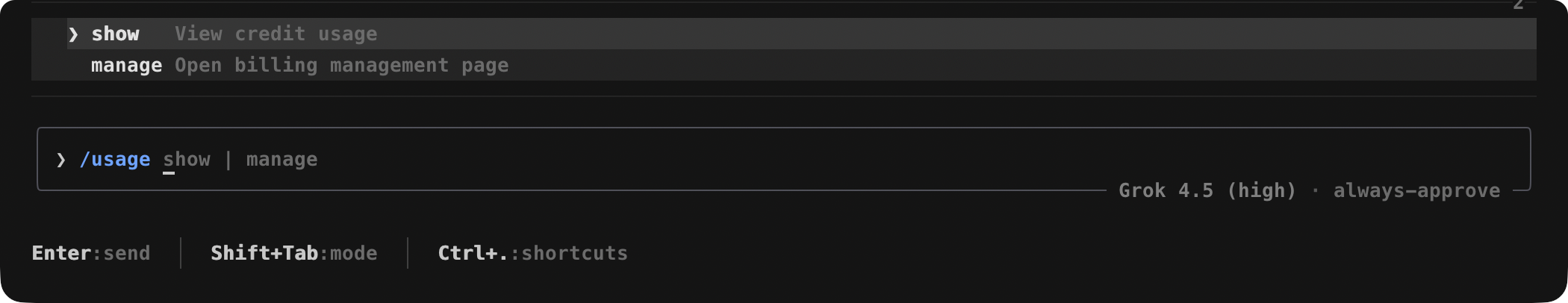The image size is (1568, 303).
Task: Open shortcuts via the Ctrl+.:shortcuts hint
Action: (x=532, y=253)
